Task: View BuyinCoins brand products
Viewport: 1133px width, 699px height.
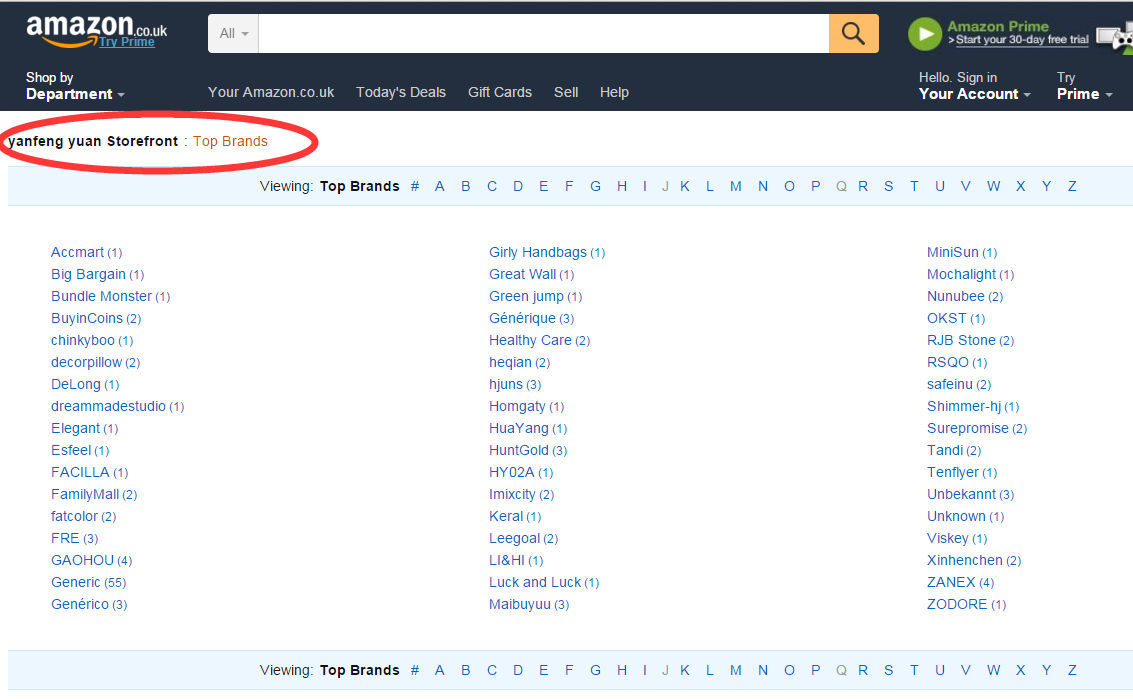Action: [87, 319]
